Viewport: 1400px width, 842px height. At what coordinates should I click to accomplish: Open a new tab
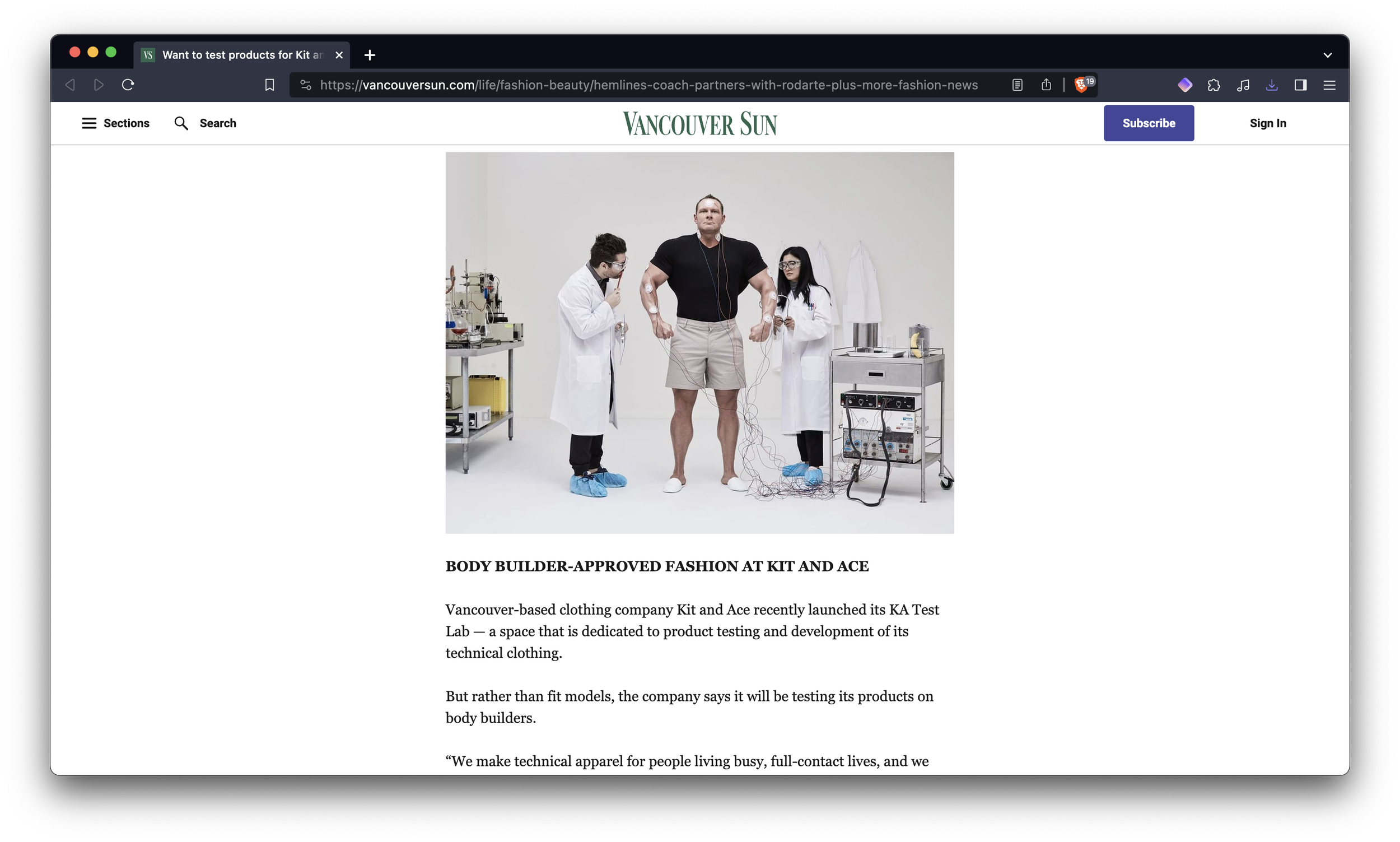coord(370,55)
